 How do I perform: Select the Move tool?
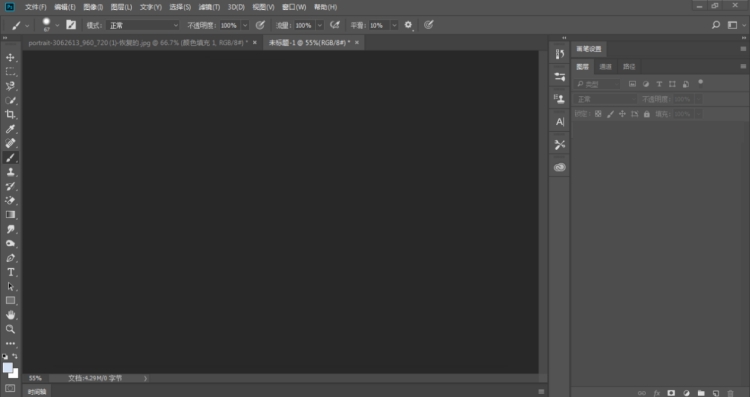(x=10, y=58)
